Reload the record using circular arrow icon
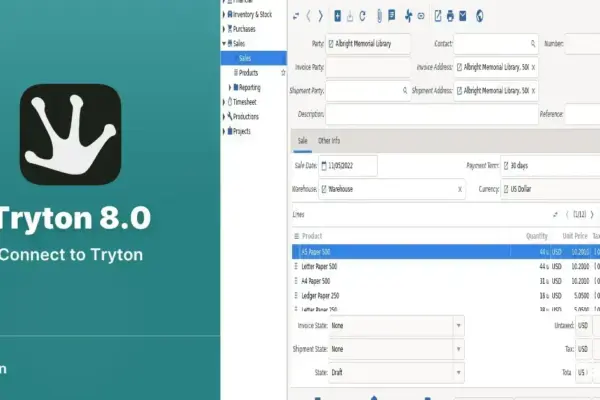The image size is (600, 400). click(x=362, y=16)
